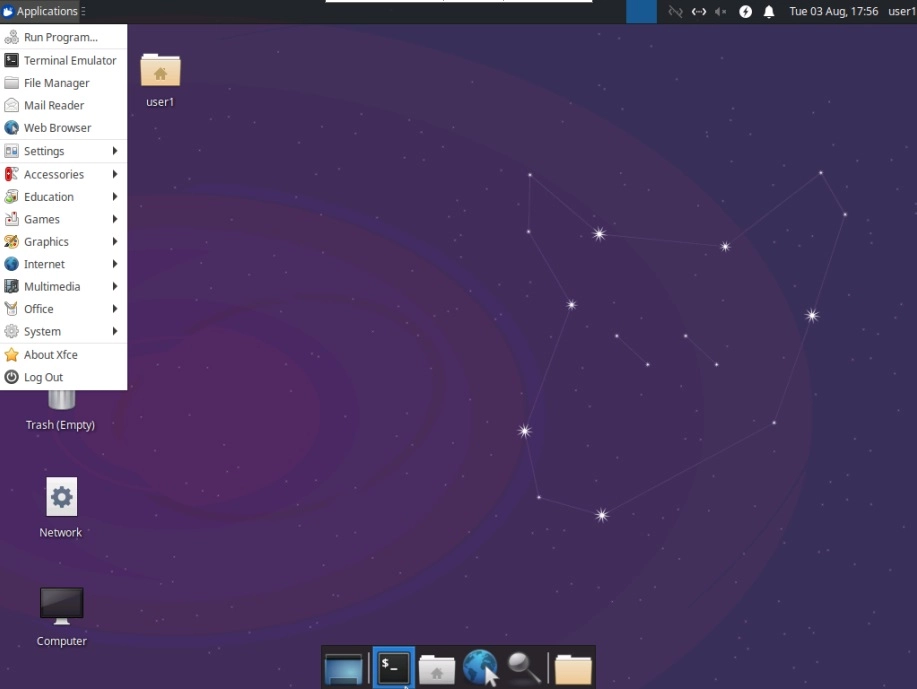Click the disconnected network link icon in the panel
Image resolution: width=917 pixels, height=689 pixels.
click(x=675, y=12)
